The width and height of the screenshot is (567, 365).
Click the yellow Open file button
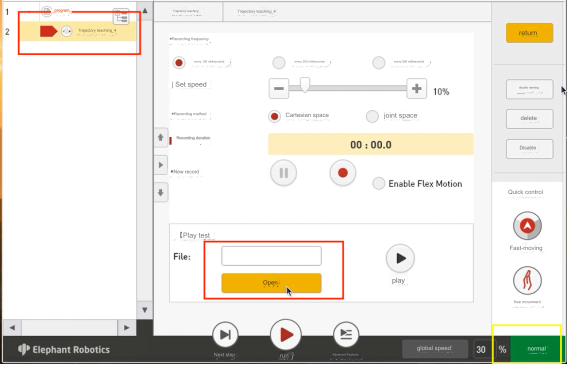tap(271, 283)
